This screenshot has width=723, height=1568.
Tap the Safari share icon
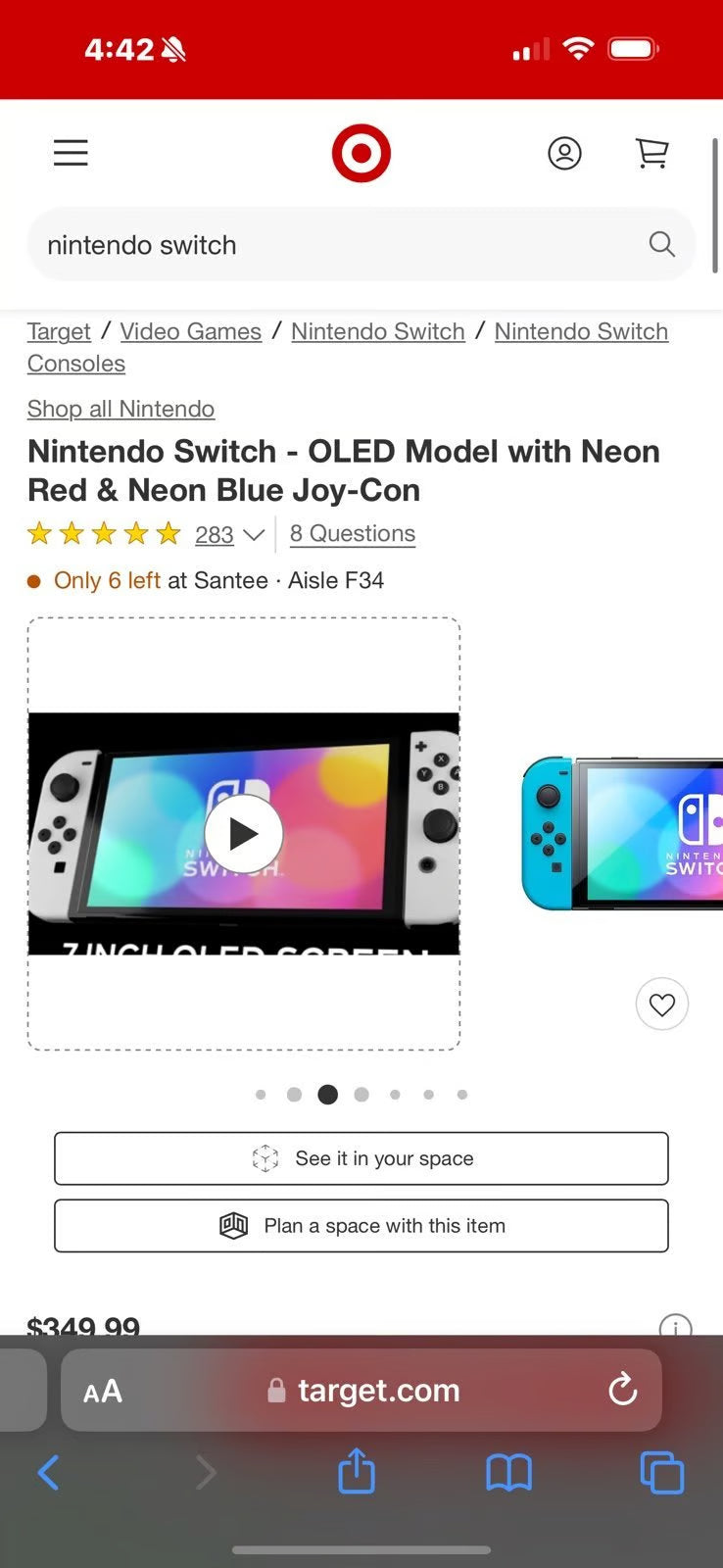click(356, 1471)
